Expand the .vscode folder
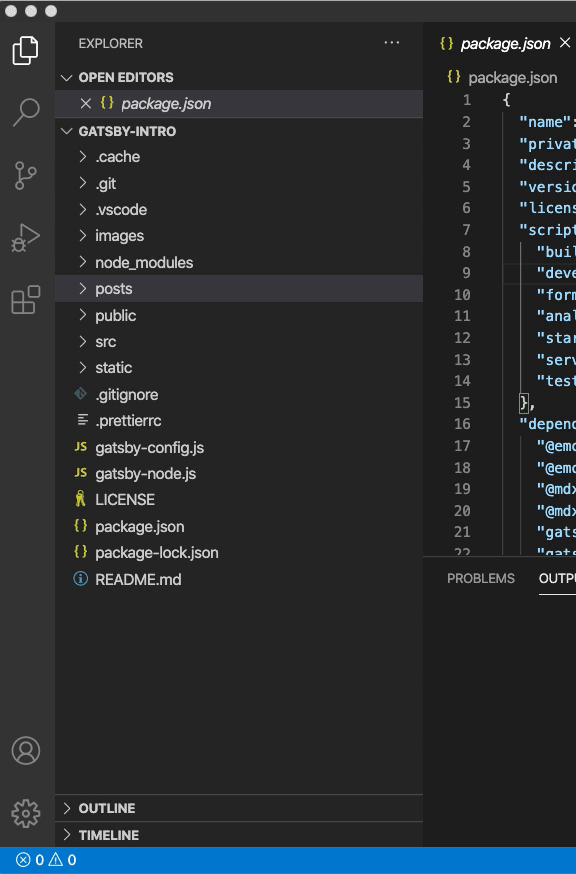 [83, 210]
